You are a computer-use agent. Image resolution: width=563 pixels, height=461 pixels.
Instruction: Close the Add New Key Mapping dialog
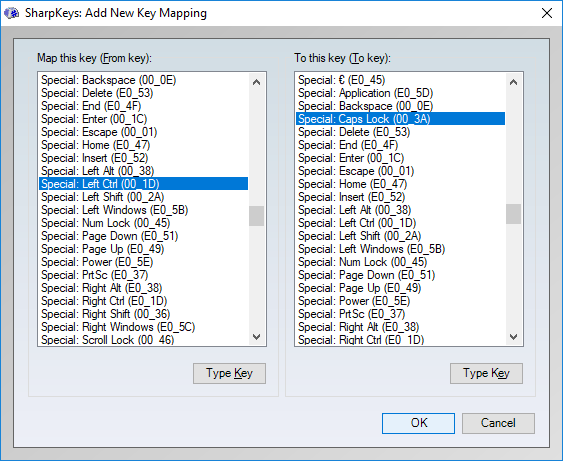(546, 13)
